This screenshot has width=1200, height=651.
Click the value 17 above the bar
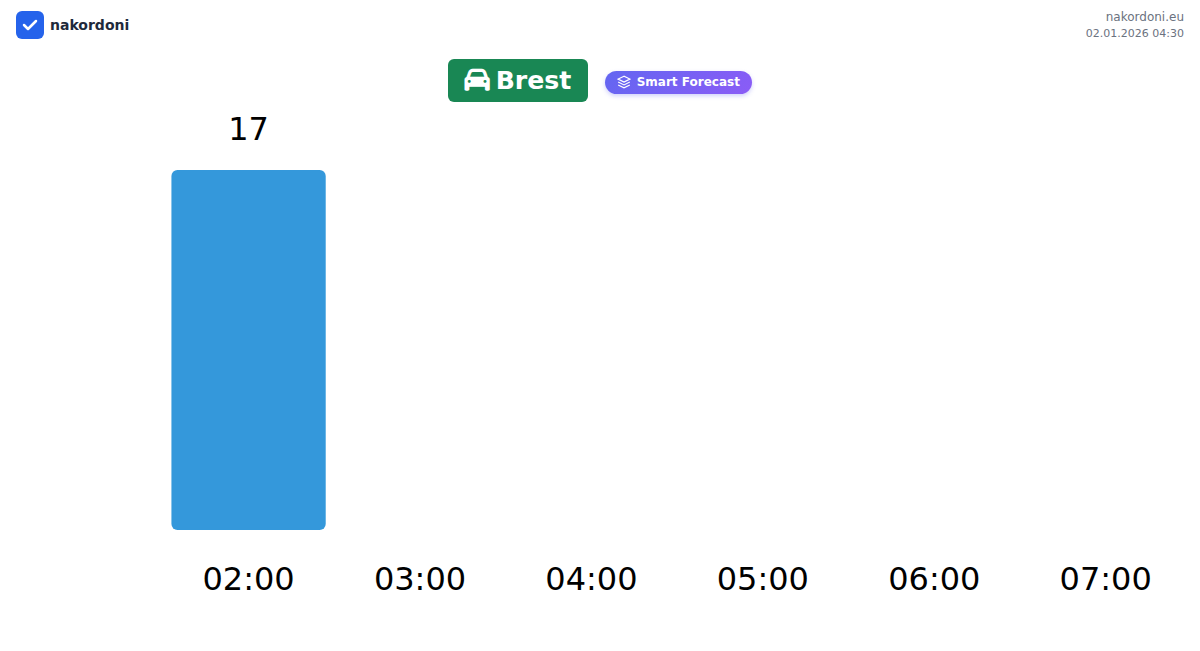coord(248,129)
